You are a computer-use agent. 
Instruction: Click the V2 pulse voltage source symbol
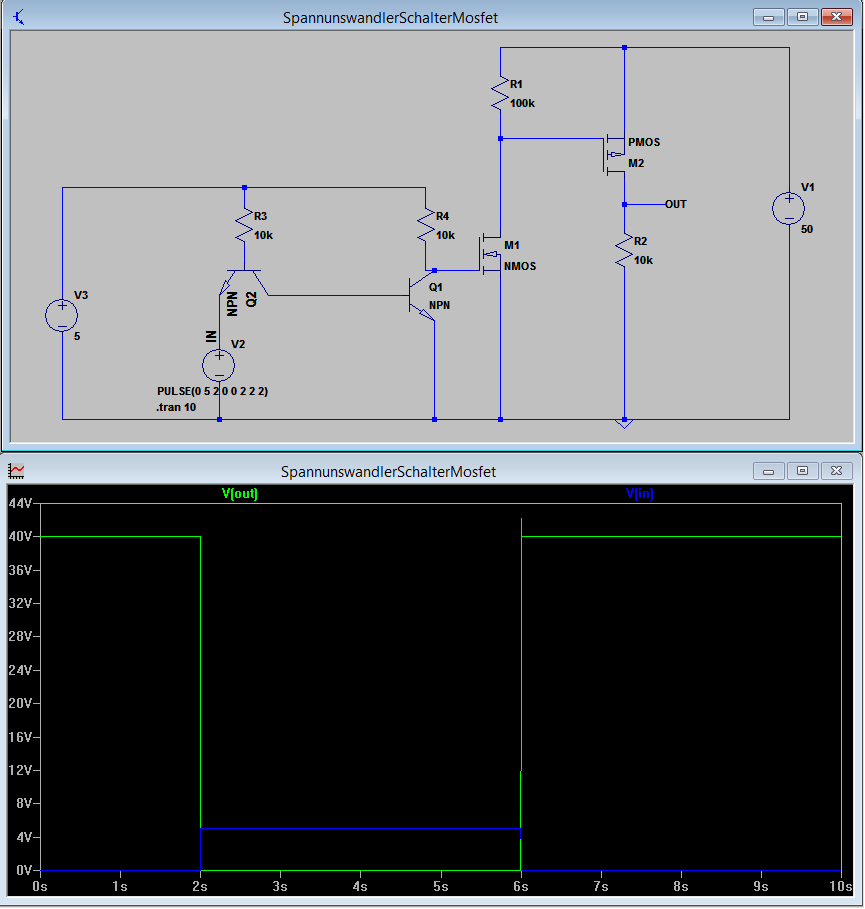pos(219,365)
